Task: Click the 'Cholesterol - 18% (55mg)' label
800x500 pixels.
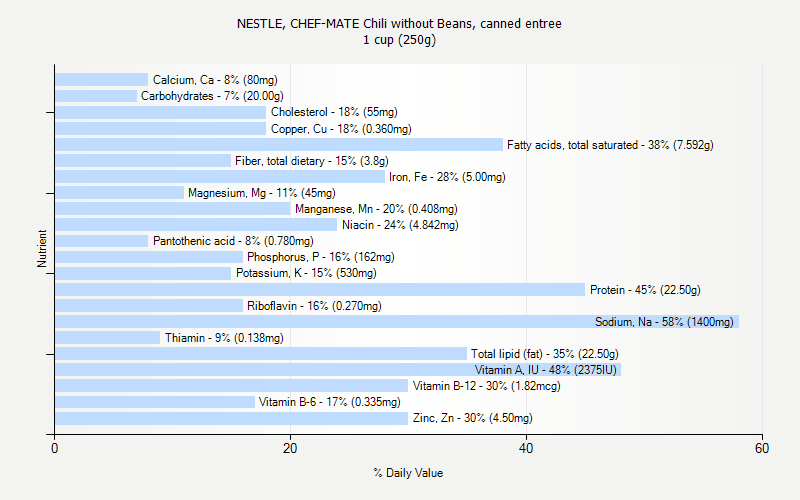Action: tap(334, 112)
